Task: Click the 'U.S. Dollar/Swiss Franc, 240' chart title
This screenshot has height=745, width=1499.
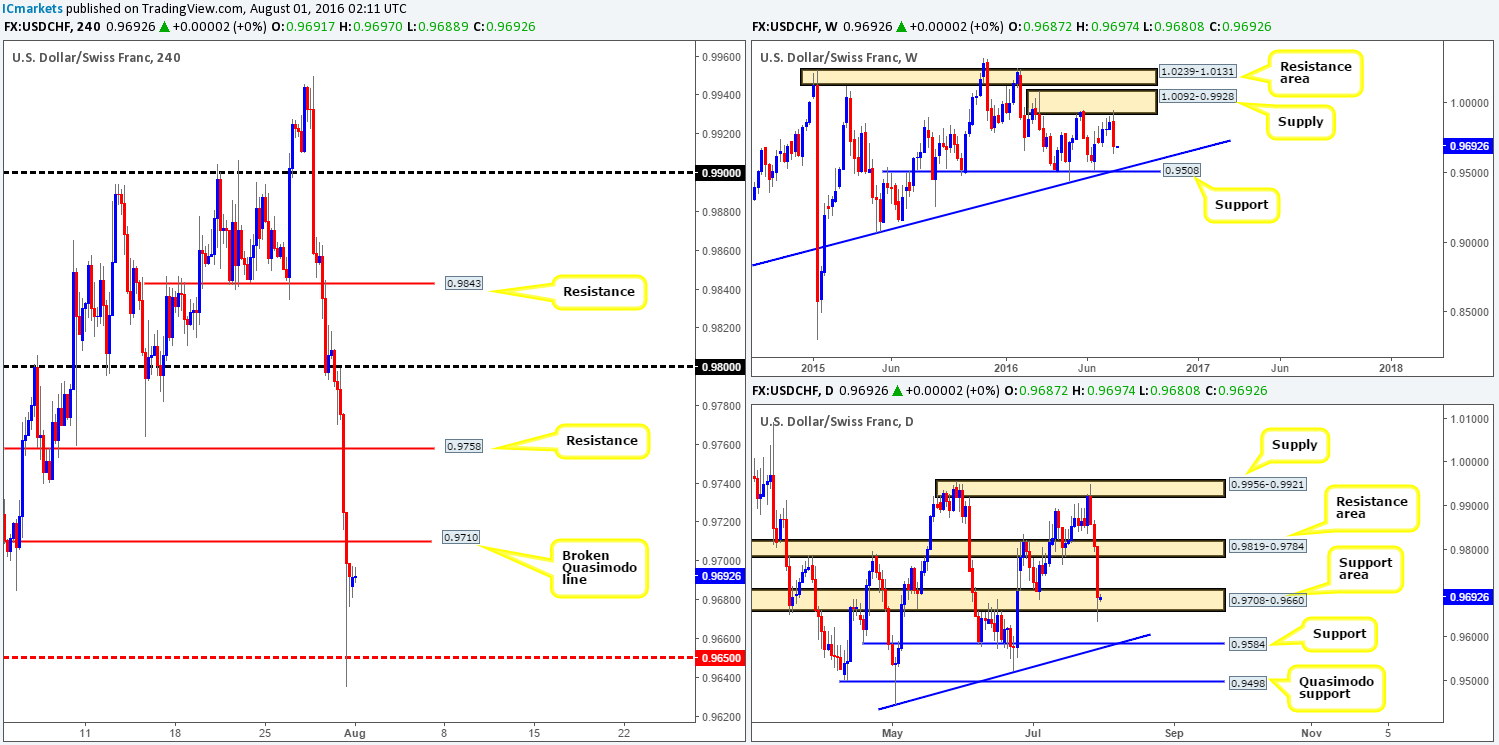Action: point(97,57)
